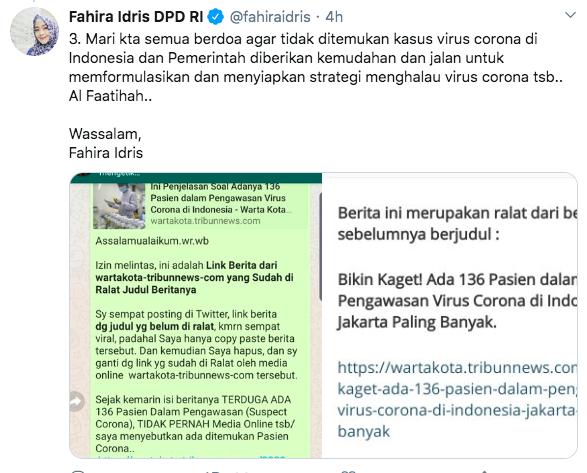Click the Assalamualaikum.wr.wb greeting line
Image resolution: width=587 pixels, height=473 pixels.
pyautogui.click(x=152, y=241)
